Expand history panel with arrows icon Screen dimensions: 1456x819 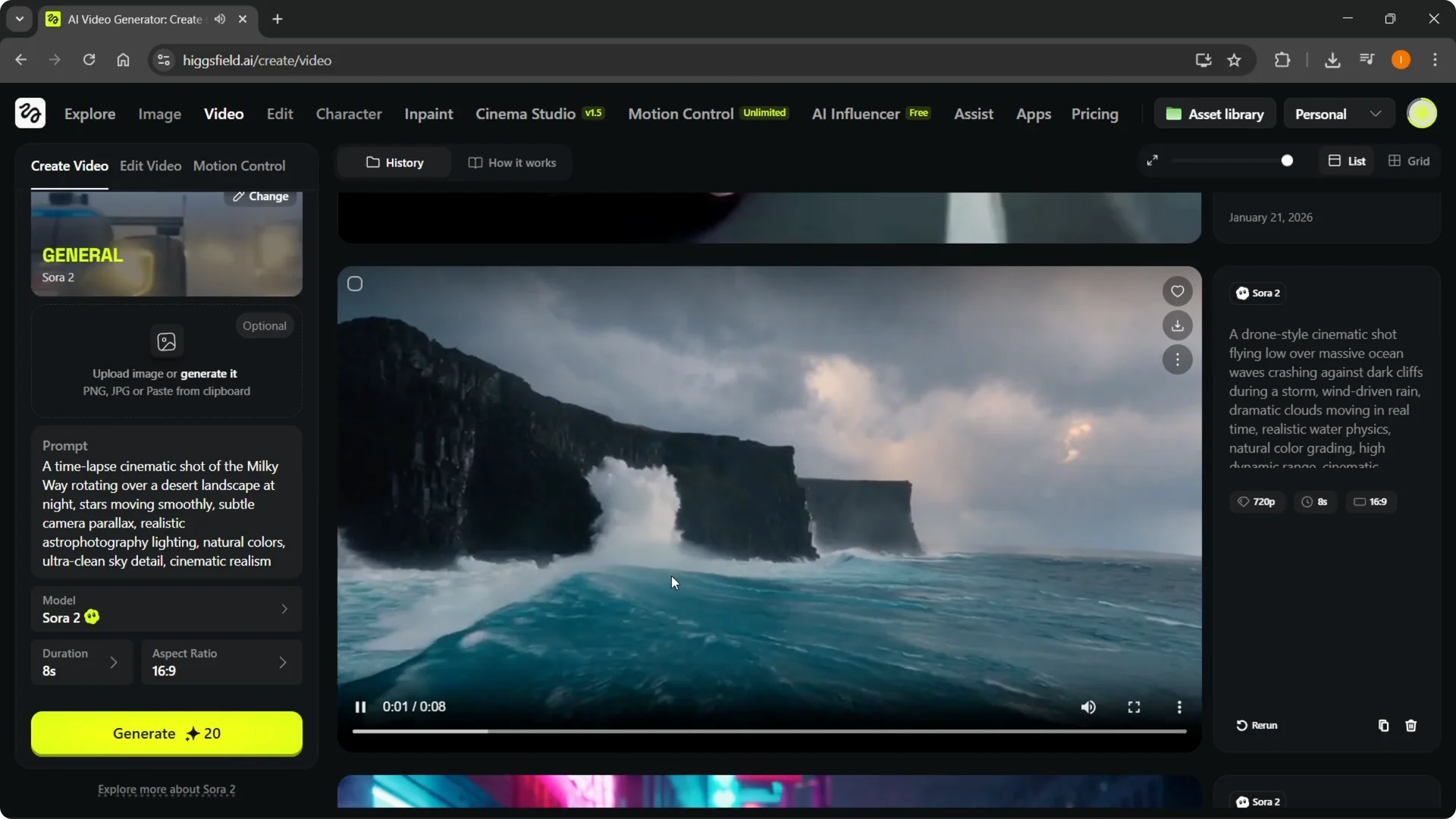1152,161
